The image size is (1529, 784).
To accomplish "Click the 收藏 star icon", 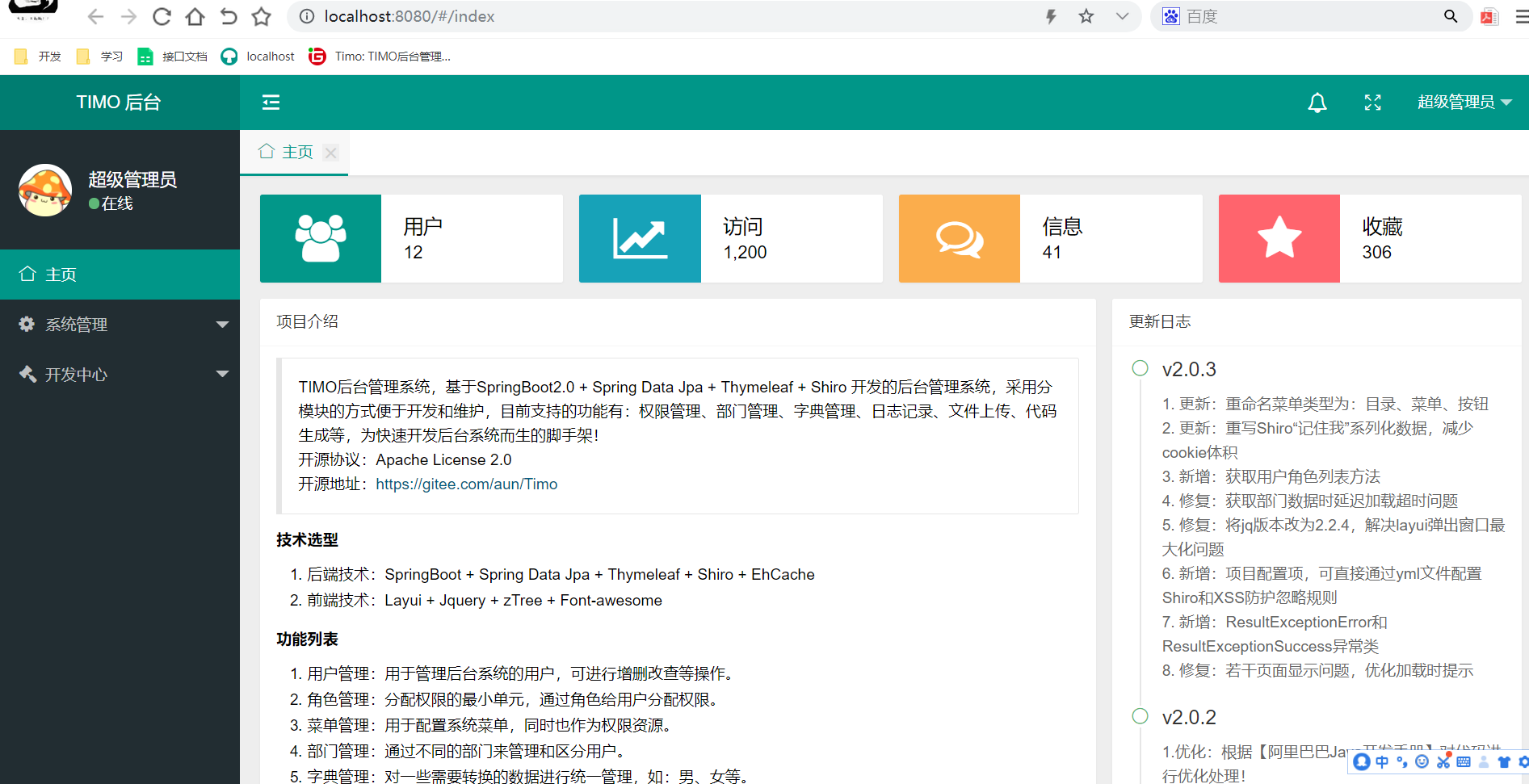I will point(1279,237).
